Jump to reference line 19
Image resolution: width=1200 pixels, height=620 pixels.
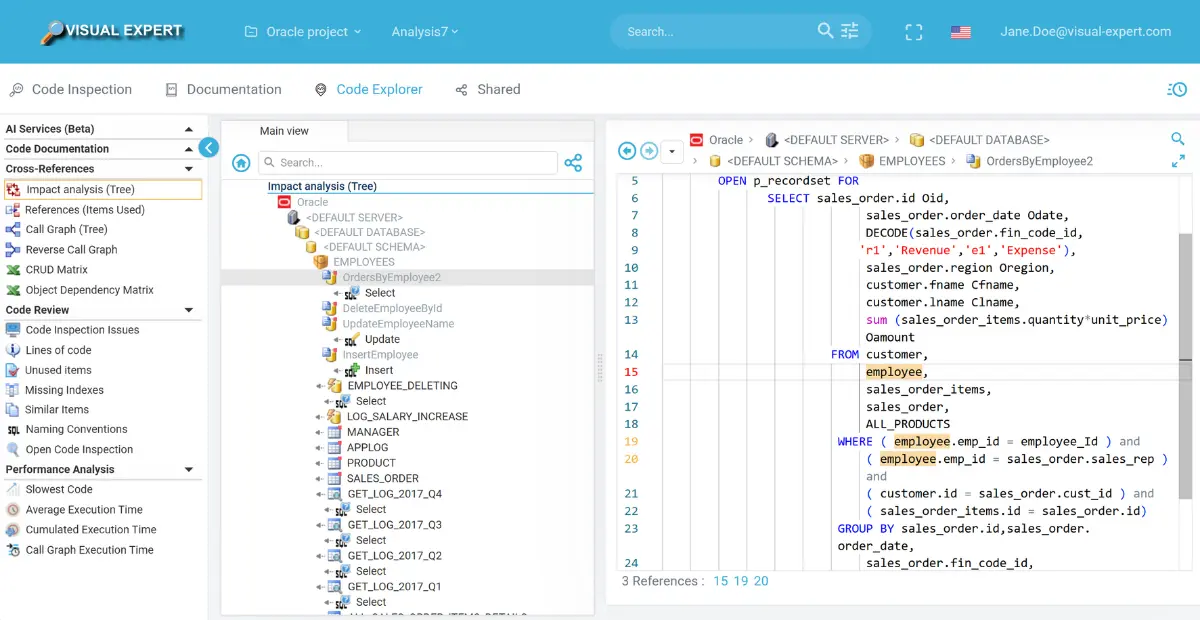tap(741, 581)
